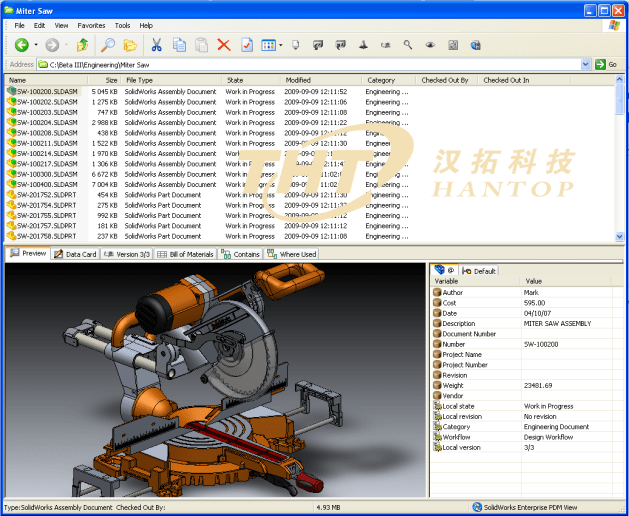Switch to the Contains tab
629x516 pixels.
240,254
